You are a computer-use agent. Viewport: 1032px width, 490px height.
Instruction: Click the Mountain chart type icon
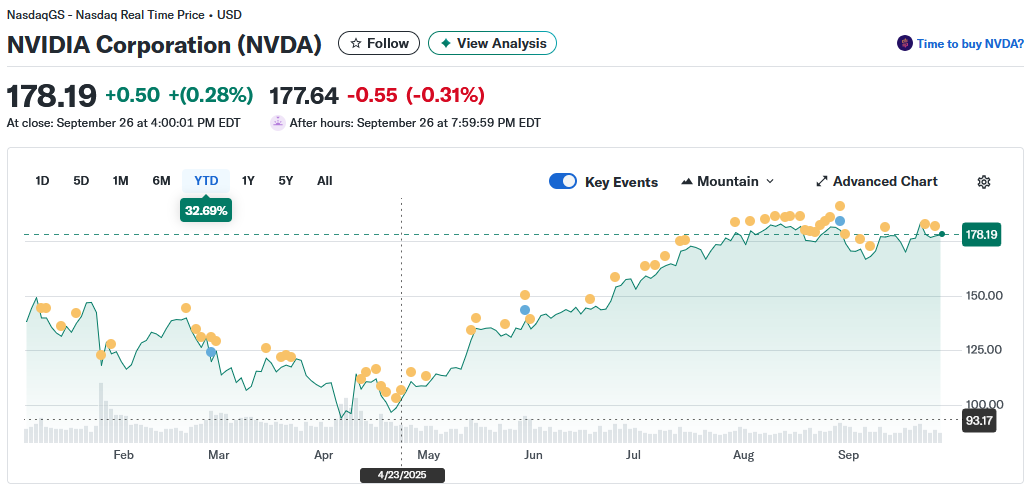pos(687,181)
